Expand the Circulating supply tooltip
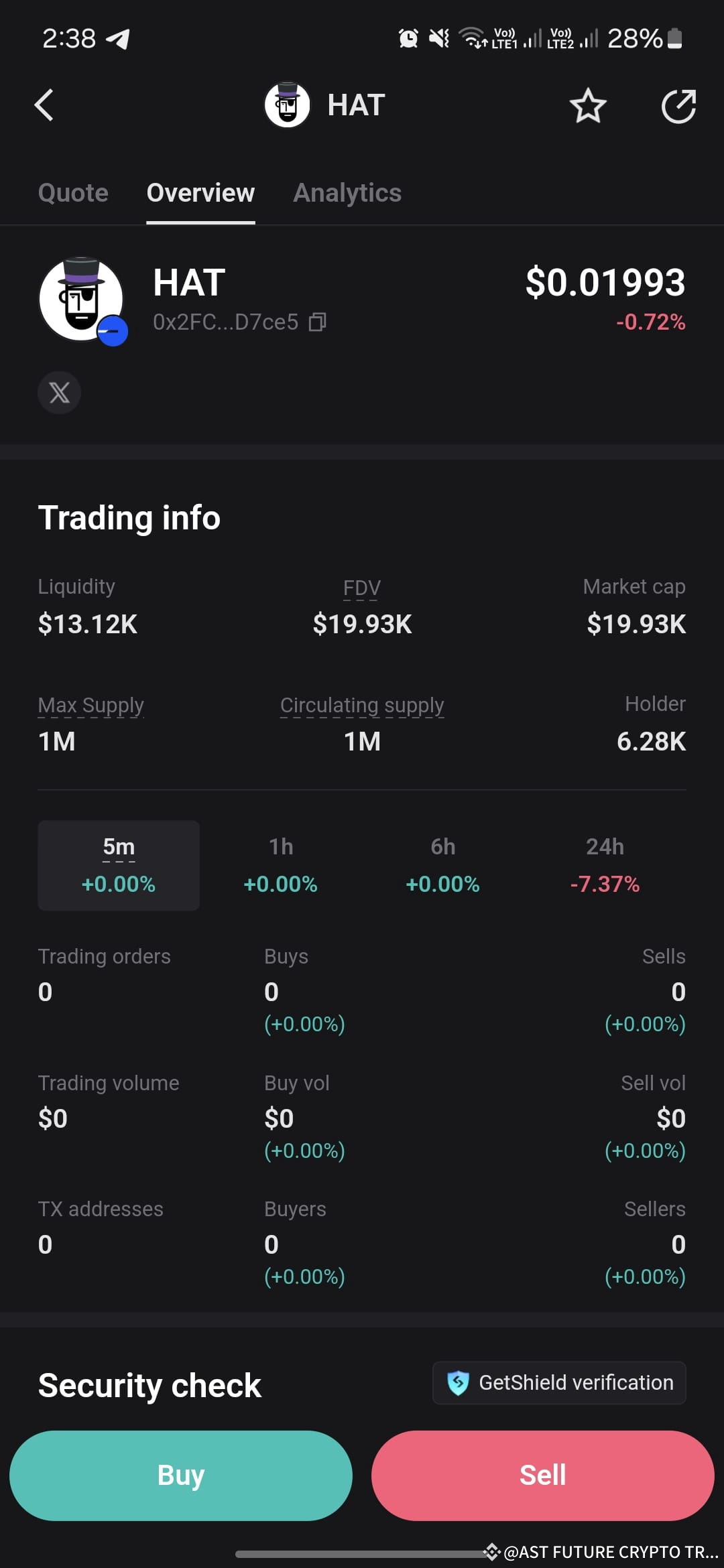The image size is (724, 1568). click(x=362, y=705)
